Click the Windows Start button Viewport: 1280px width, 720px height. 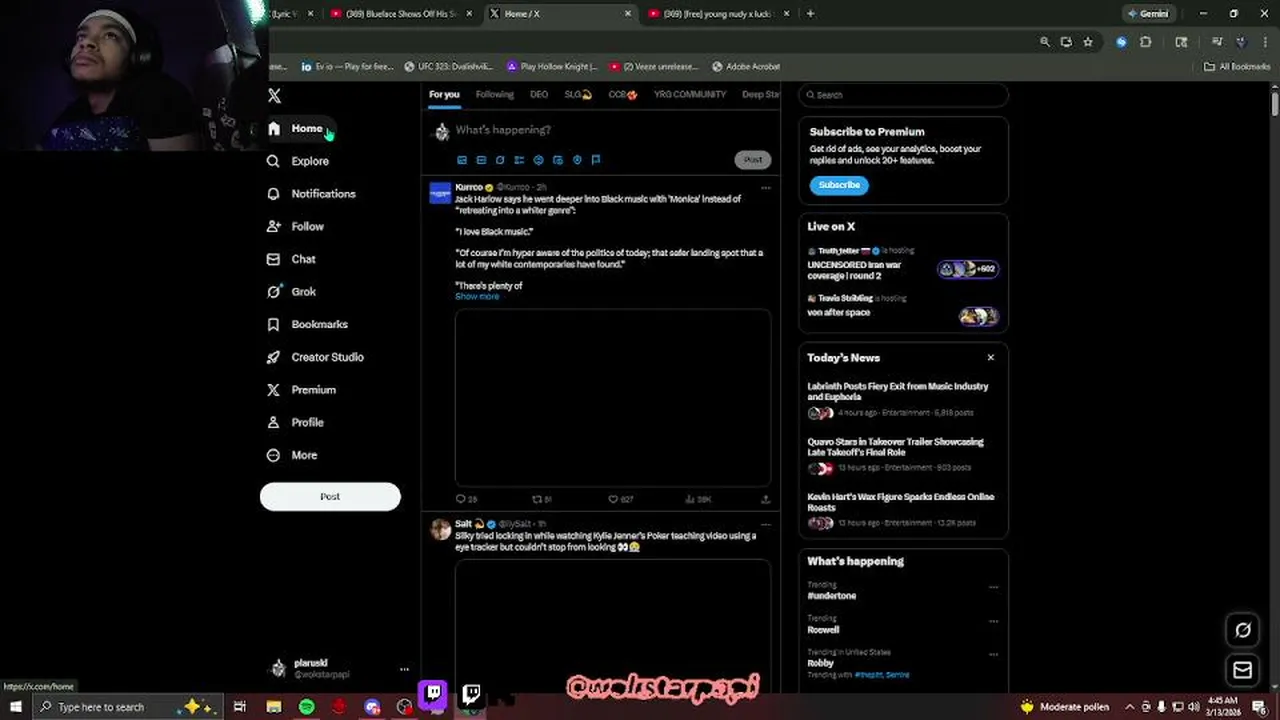pos(15,707)
